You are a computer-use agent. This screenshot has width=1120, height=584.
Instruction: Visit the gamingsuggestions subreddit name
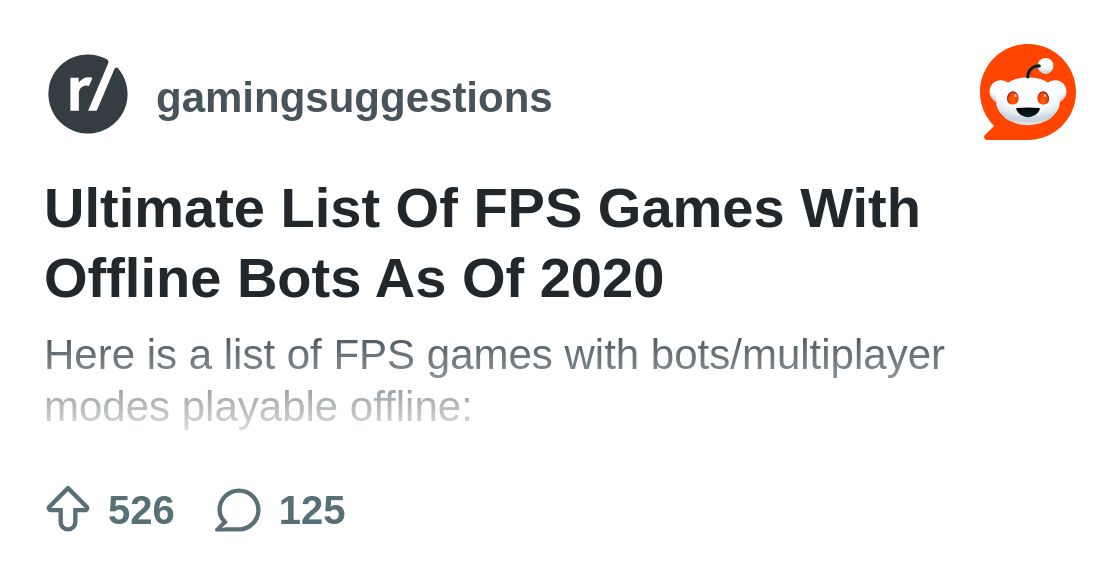354,99
